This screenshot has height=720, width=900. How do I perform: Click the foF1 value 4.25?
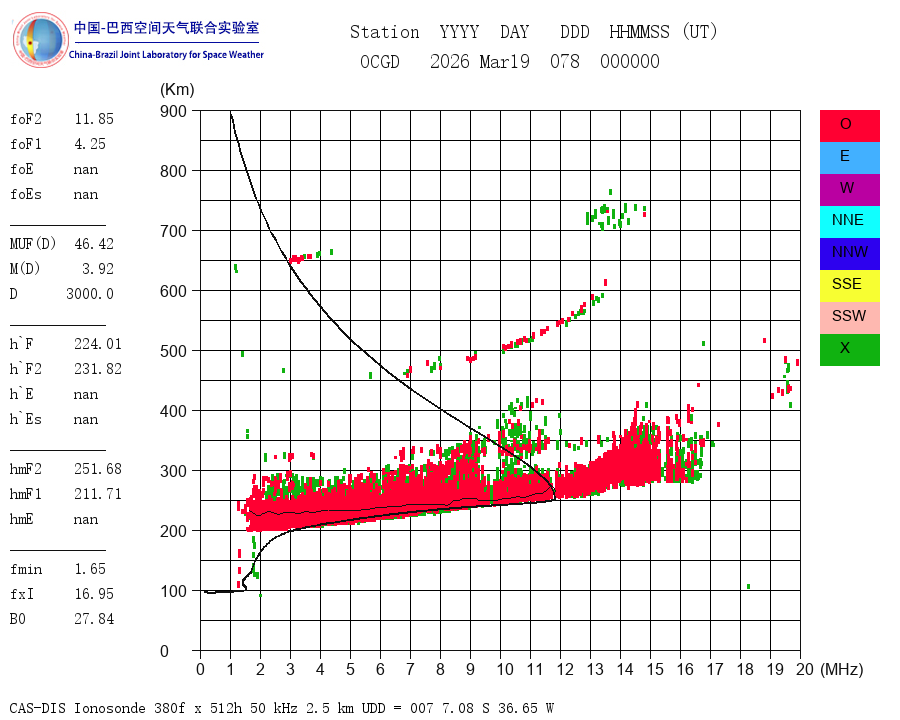[90, 144]
